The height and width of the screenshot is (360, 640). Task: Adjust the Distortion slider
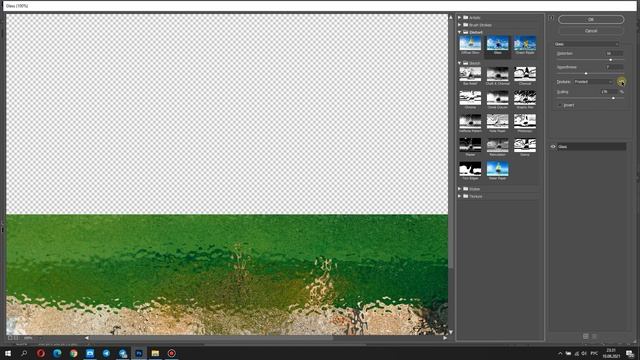tap(611, 60)
